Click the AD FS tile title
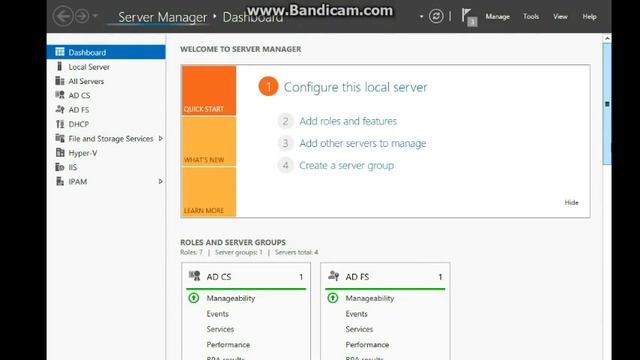 click(x=357, y=277)
